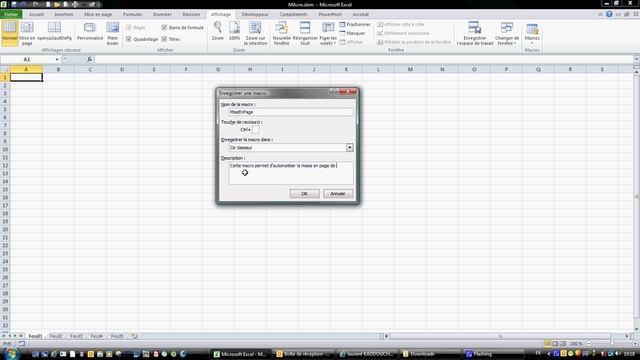Click OK in macro dialog
The width and height of the screenshot is (640, 360).
click(x=304, y=193)
